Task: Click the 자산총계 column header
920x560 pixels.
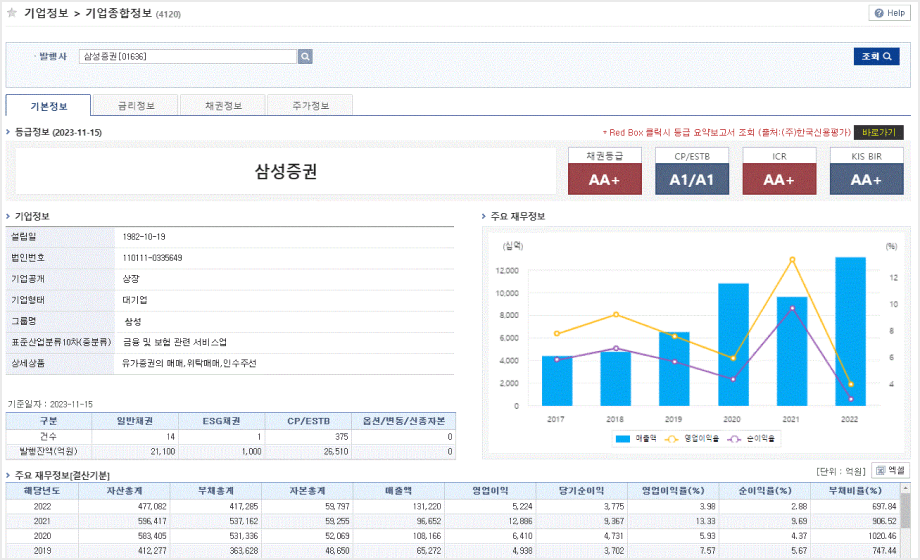Action: tap(124, 491)
